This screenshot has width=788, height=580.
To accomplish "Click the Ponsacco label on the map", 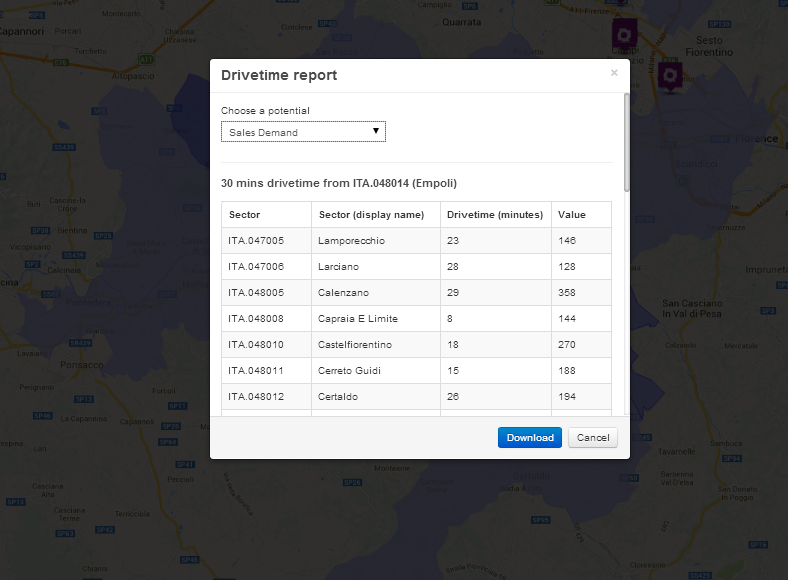I will tap(82, 365).
